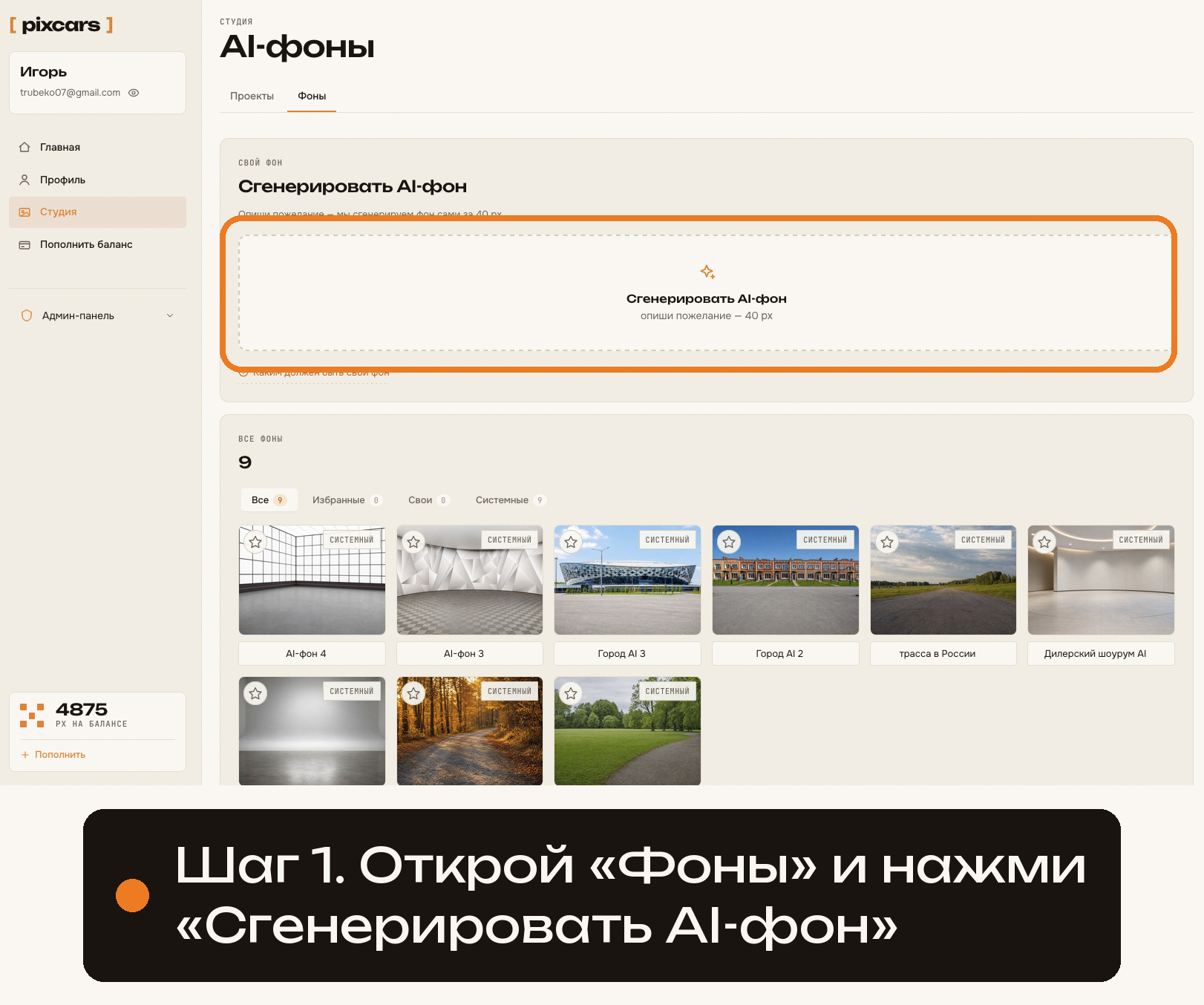
Task: Select the AI-фон 4 thumbnail
Action: click(x=312, y=580)
